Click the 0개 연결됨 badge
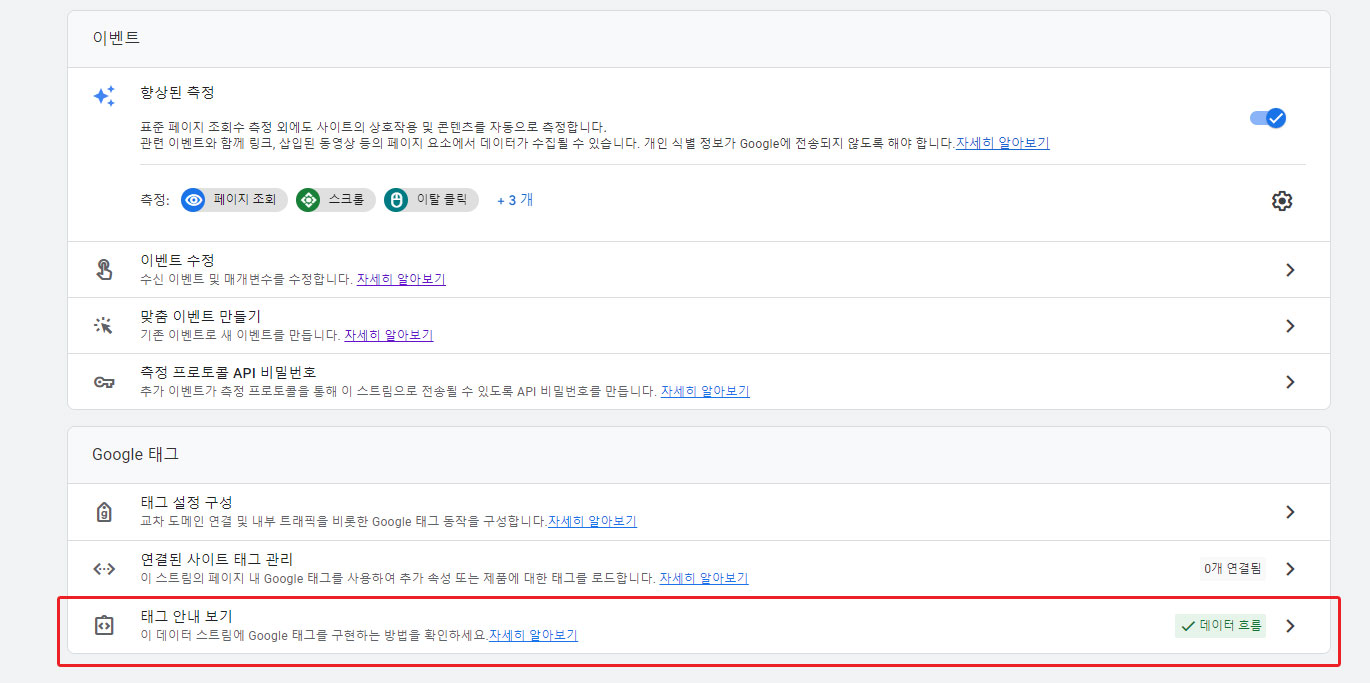The width and height of the screenshot is (1370, 683). tap(1233, 569)
